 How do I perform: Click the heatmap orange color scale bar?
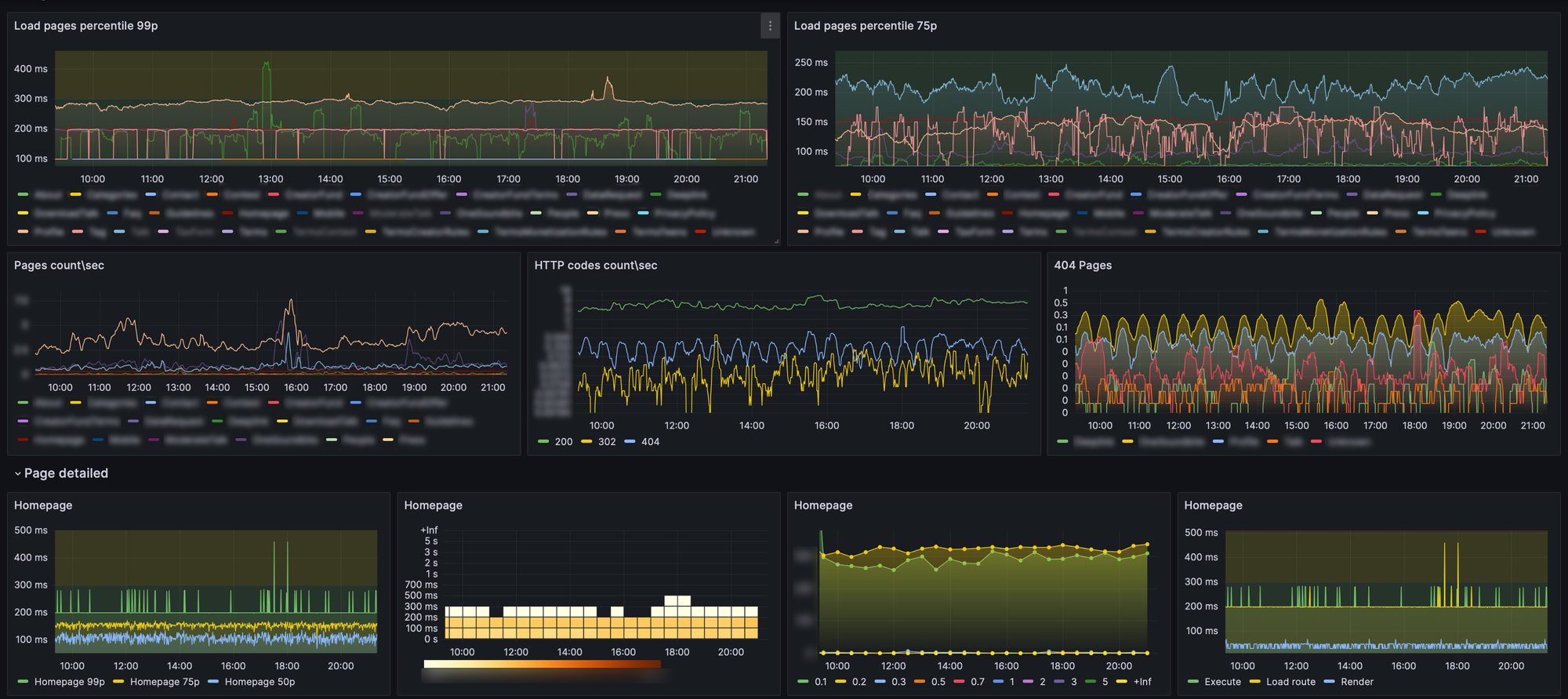tap(542, 664)
